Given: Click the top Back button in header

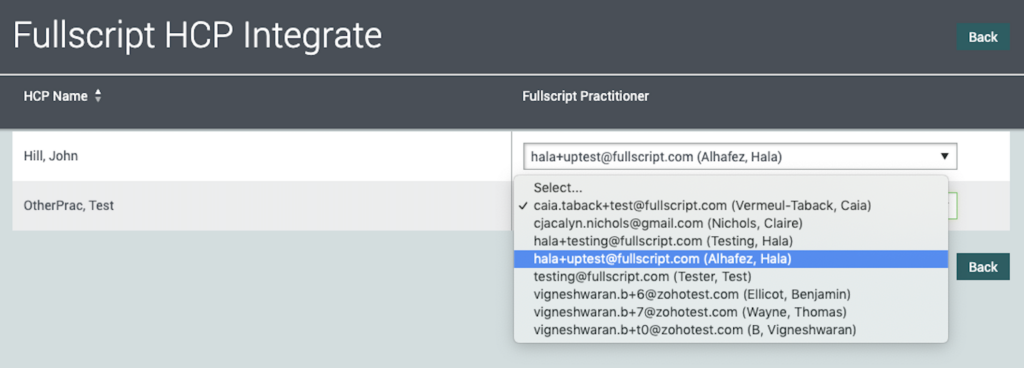Looking at the screenshot, I should [x=983, y=37].
